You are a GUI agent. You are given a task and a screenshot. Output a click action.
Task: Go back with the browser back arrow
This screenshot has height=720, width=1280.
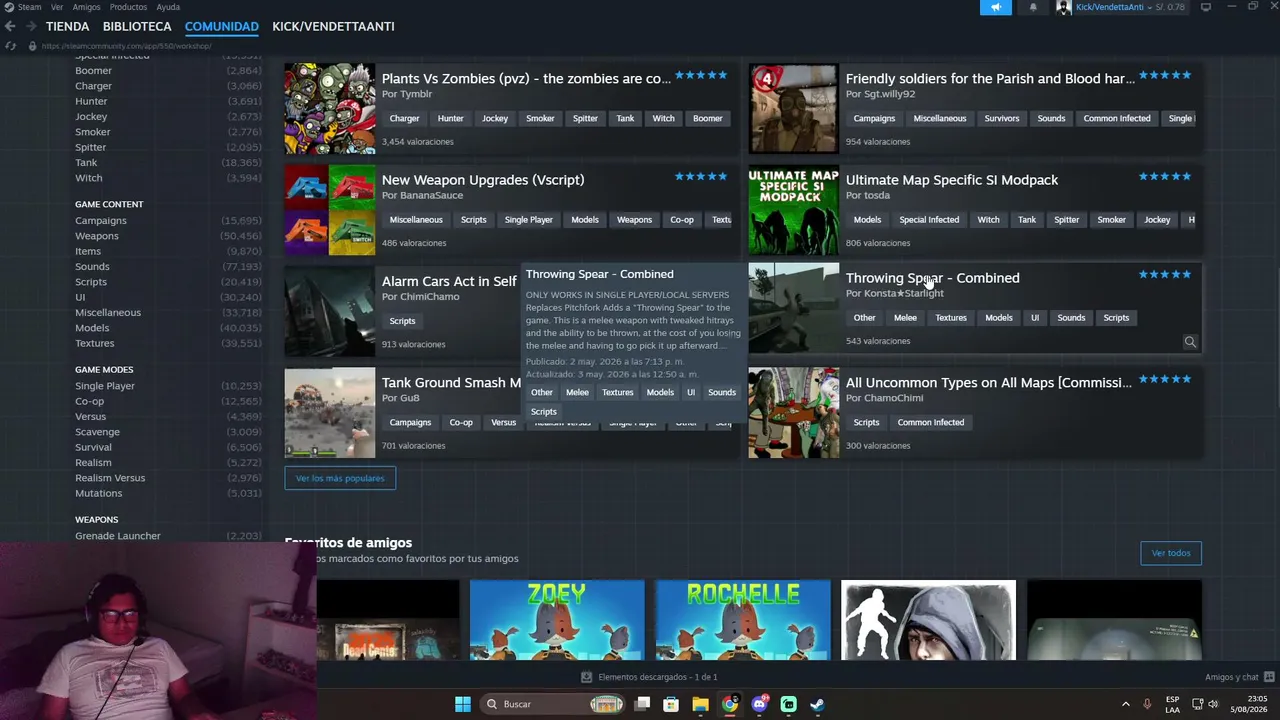[x=10, y=26]
